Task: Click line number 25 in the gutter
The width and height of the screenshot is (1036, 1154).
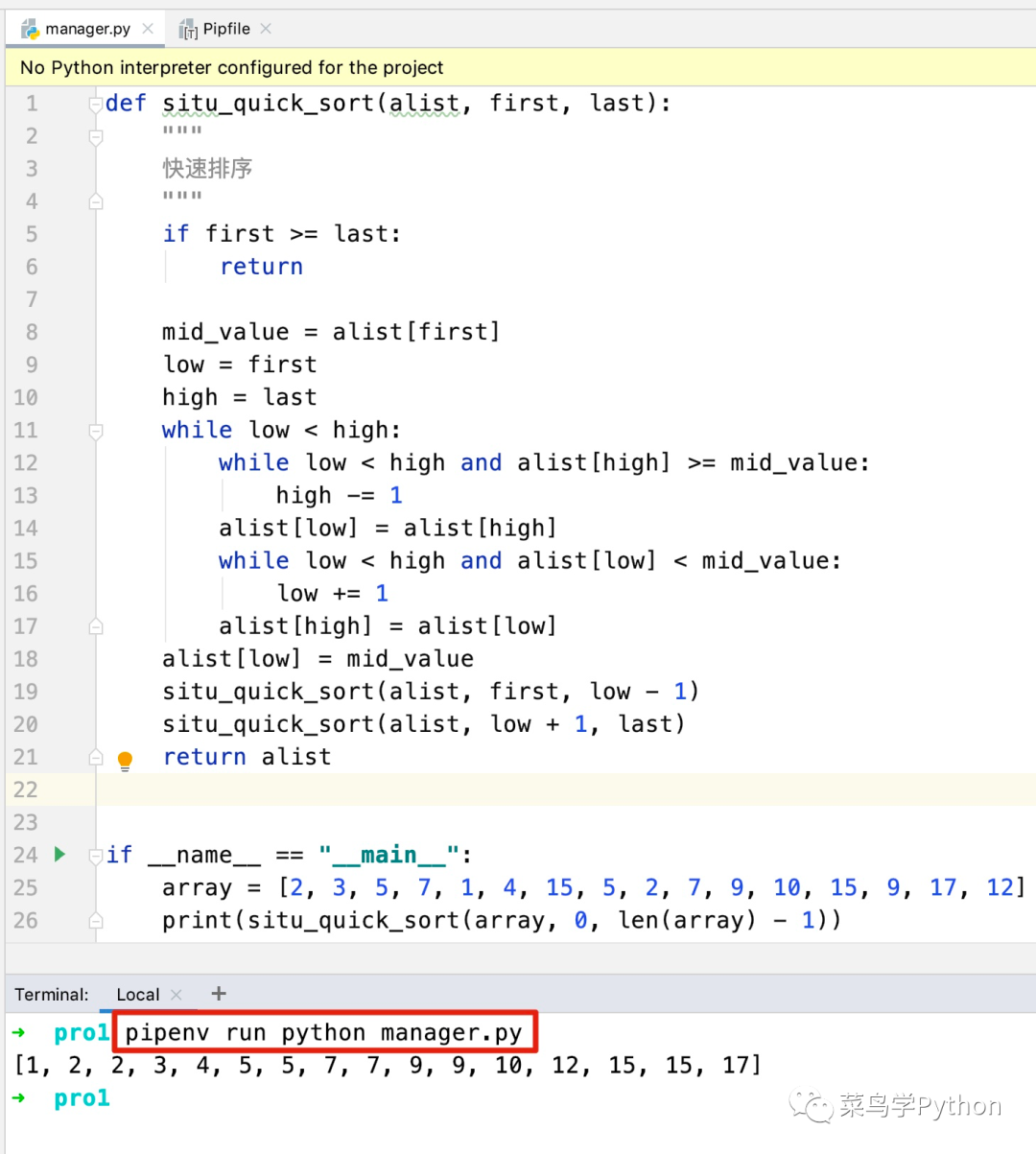Action: click(x=26, y=887)
